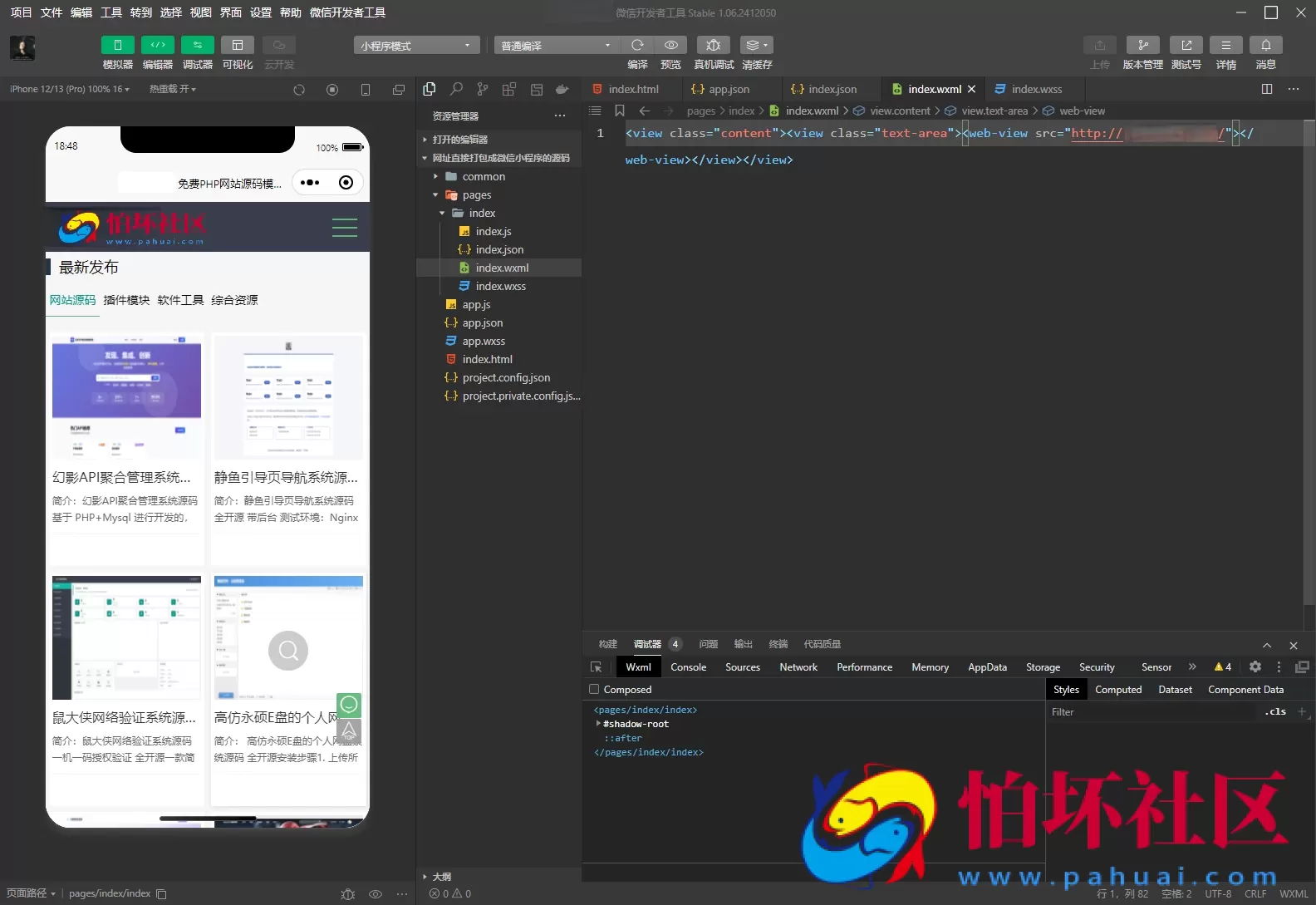1316x905 pixels.
Task: Click the green Editor code icon
Action: click(157, 45)
